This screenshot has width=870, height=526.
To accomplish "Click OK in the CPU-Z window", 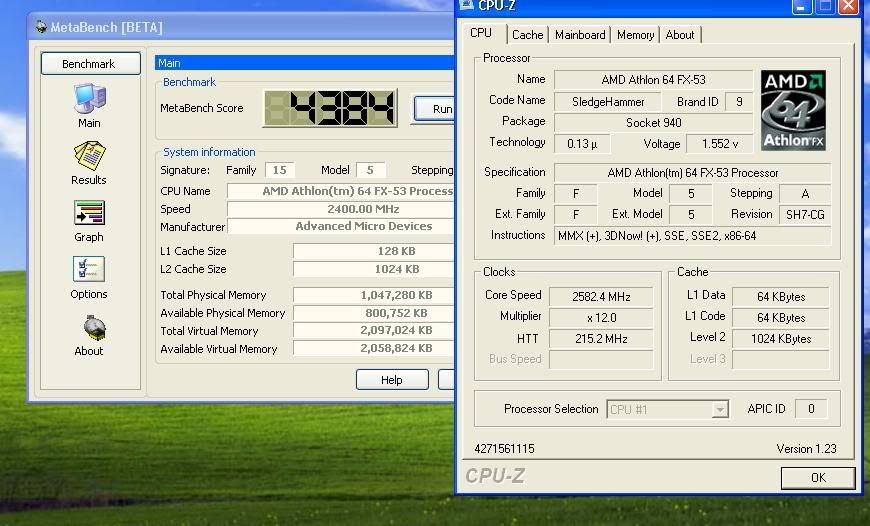I will coord(818,478).
